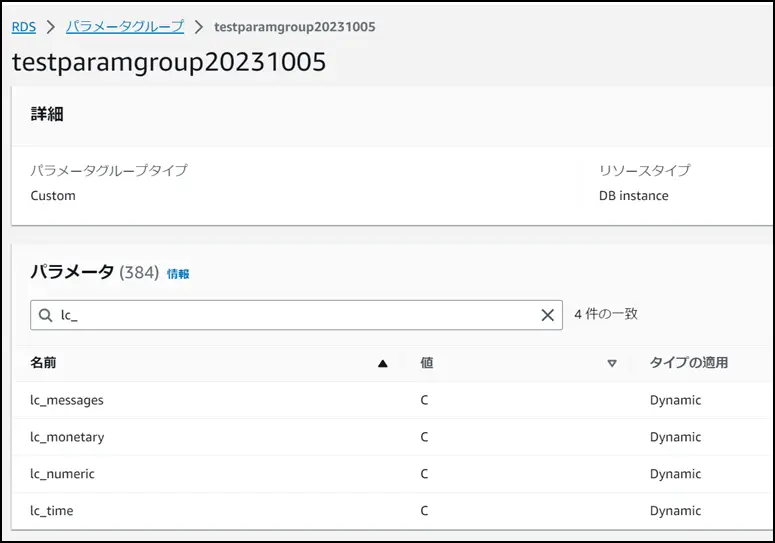Screen dimensions: 775x543
Task: Click the Dynamic value for lc_time
Action: tap(675, 511)
